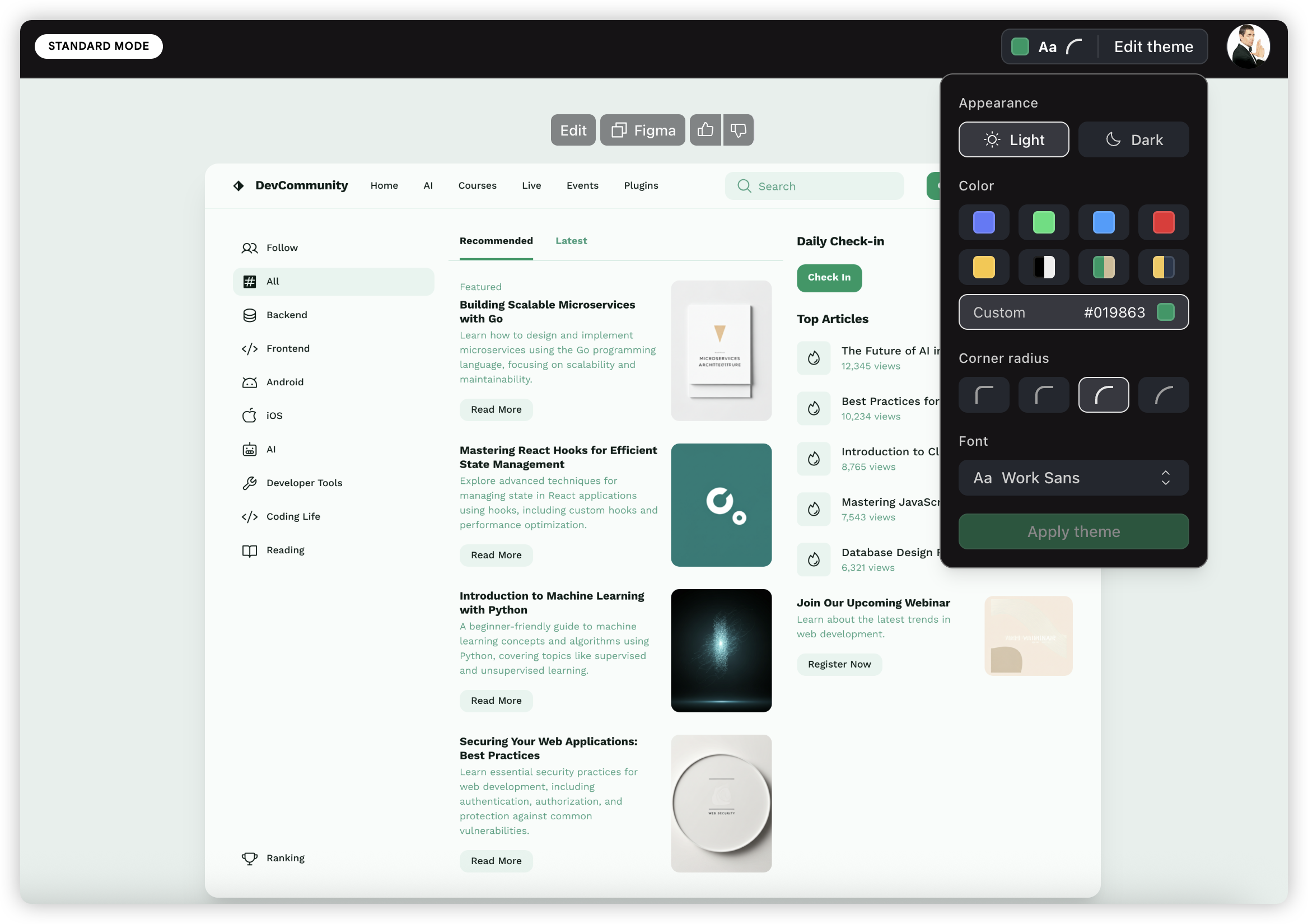The height and width of the screenshot is (924, 1308).
Task: Click the Check In button
Action: [829, 277]
